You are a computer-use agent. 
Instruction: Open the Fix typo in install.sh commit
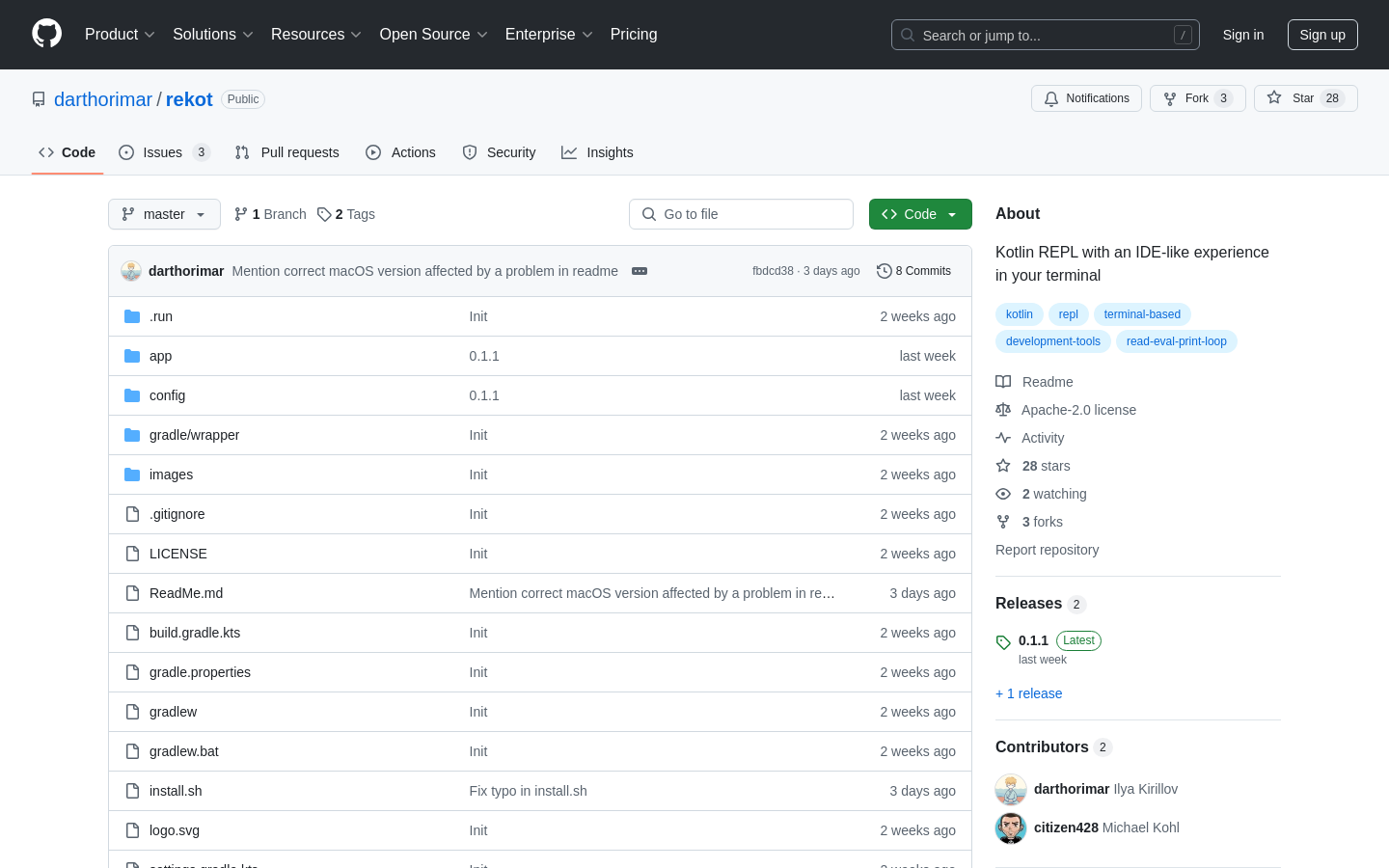tap(528, 791)
